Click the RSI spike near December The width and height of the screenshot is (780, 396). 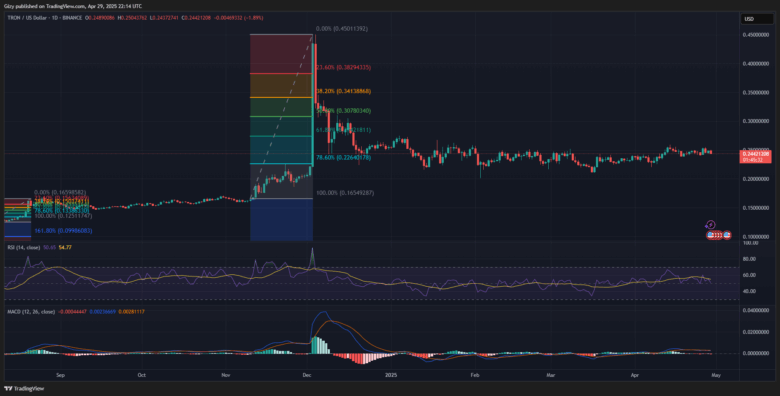312,257
